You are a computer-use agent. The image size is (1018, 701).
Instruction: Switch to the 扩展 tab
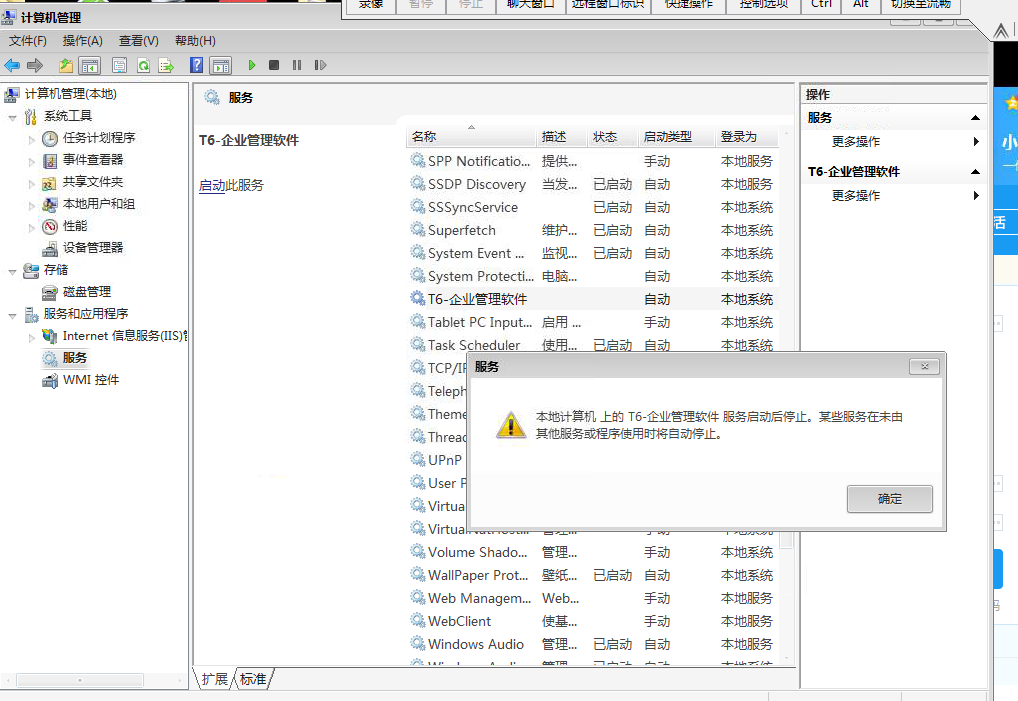coord(214,679)
